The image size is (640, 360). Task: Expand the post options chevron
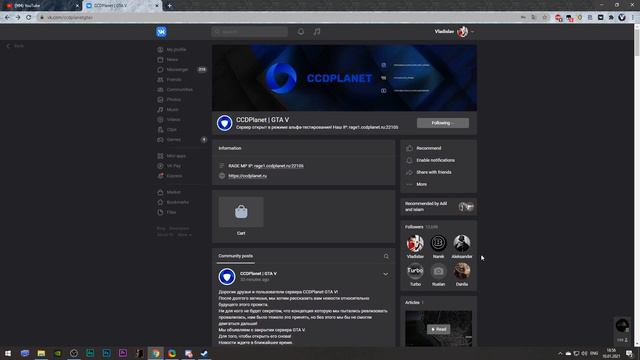(386, 274)
